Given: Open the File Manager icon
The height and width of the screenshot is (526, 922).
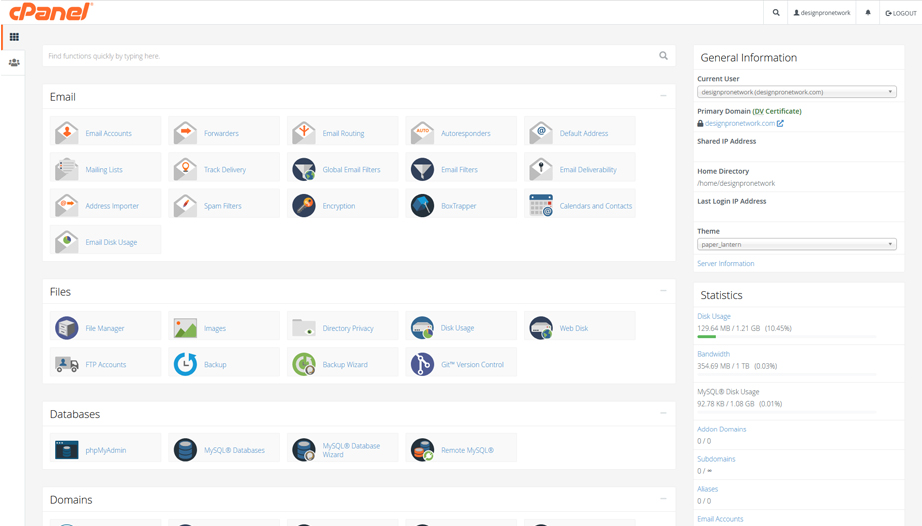Looking at the screenshot, I should [67, 328].
